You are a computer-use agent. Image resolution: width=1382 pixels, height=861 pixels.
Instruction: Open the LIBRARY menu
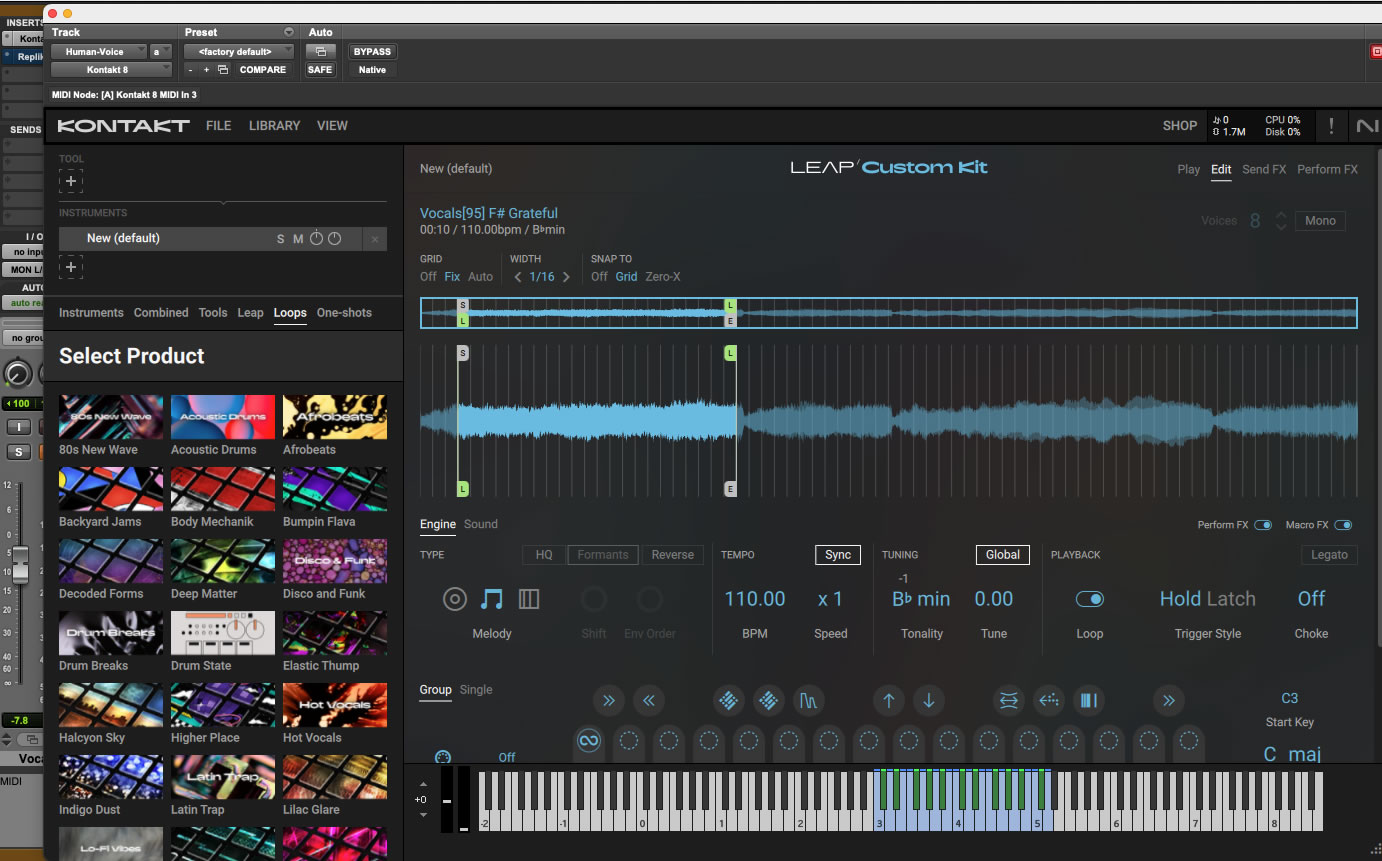point(274,126)
